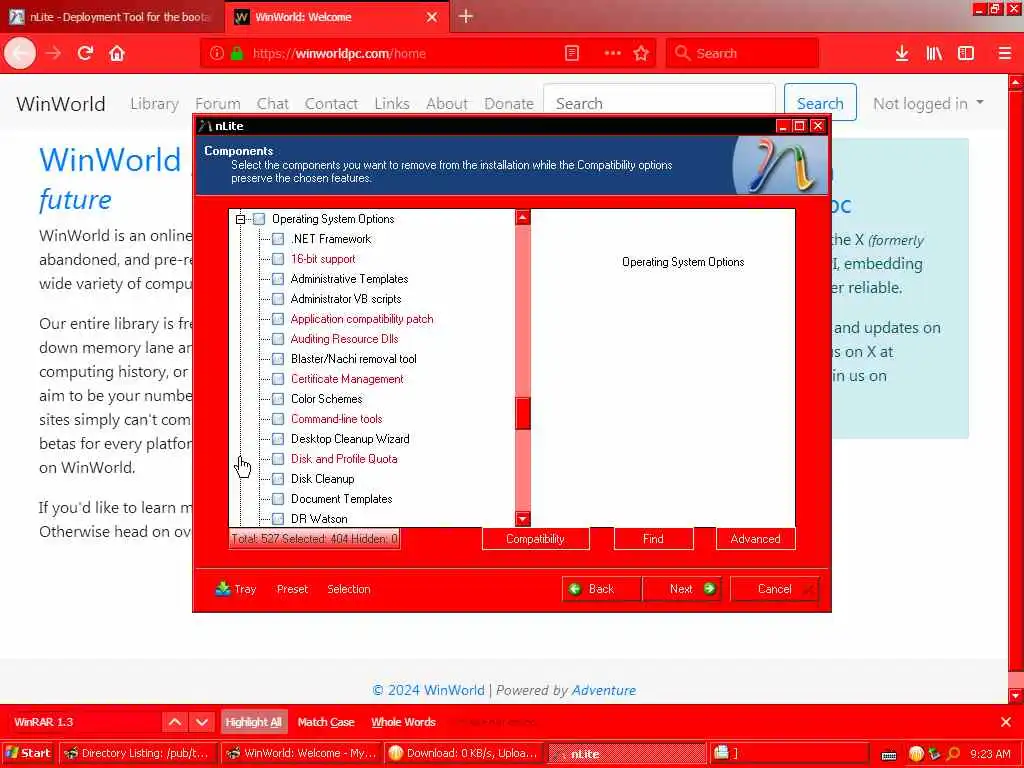Click Cancel in nLite wizard
This screenshot has width=1024, height=768.
(x=775, y=589)
